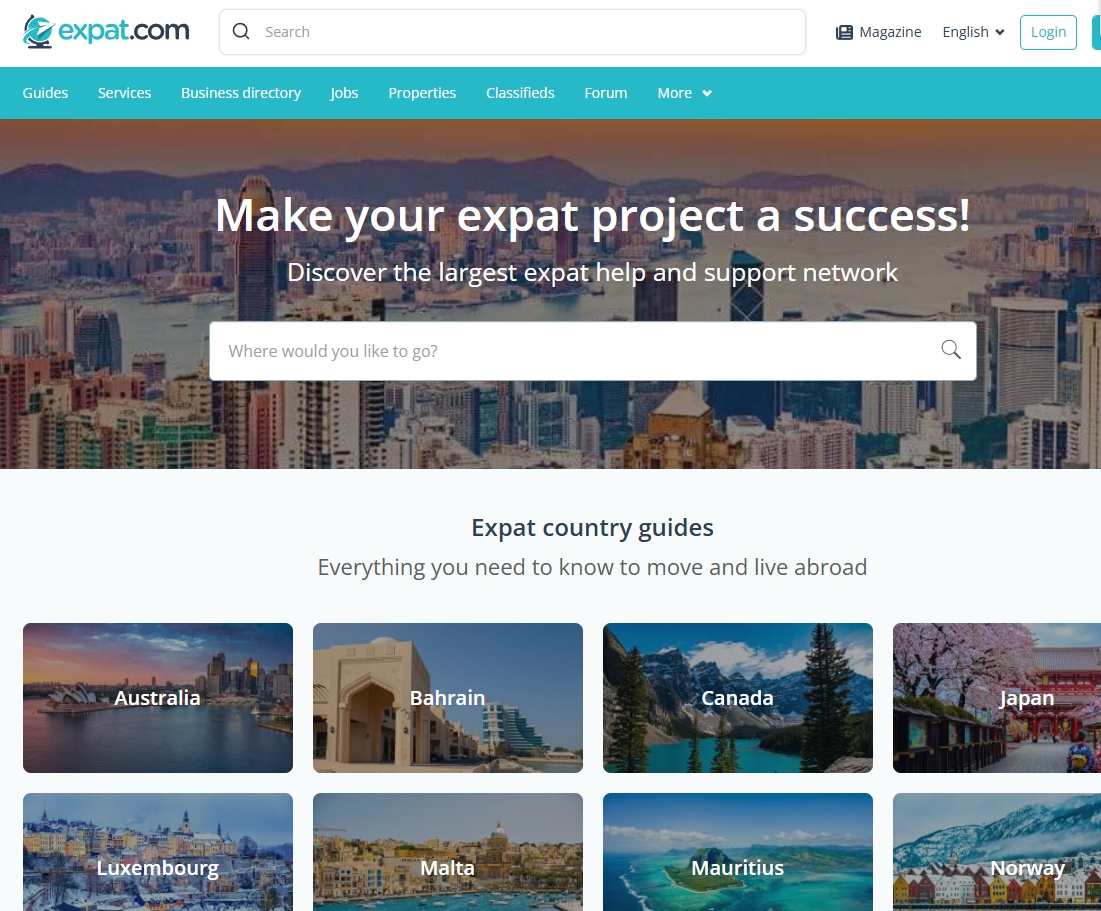Open the Jobs section

[344, 93]
